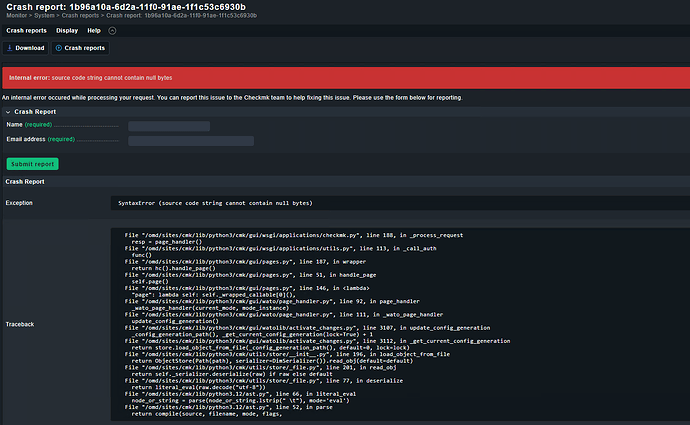
Task: Focus the Name input field
Action: pyautogui.click(x=168, y=126)
